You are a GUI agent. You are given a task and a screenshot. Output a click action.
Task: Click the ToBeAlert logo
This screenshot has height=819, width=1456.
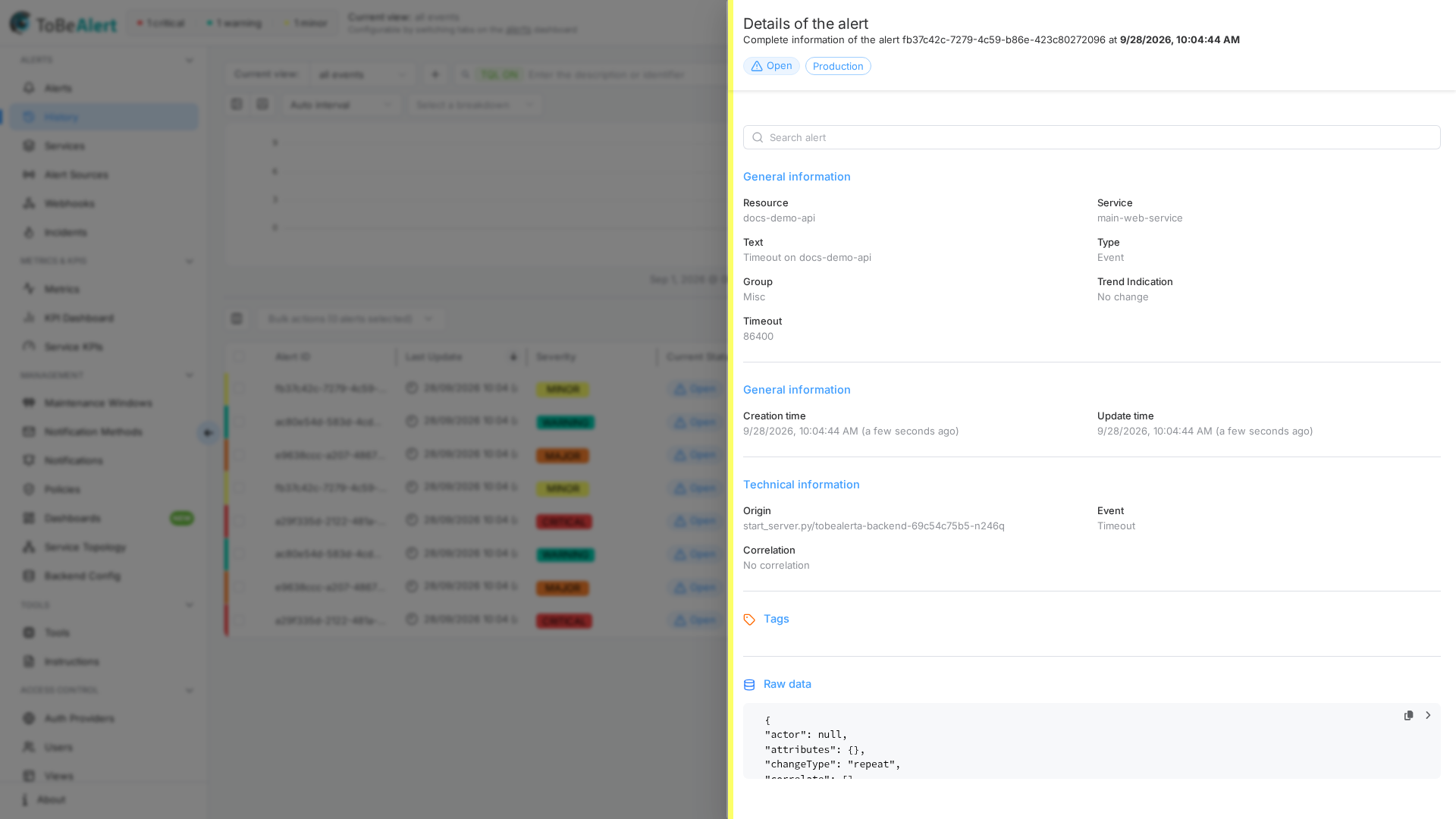64,24
